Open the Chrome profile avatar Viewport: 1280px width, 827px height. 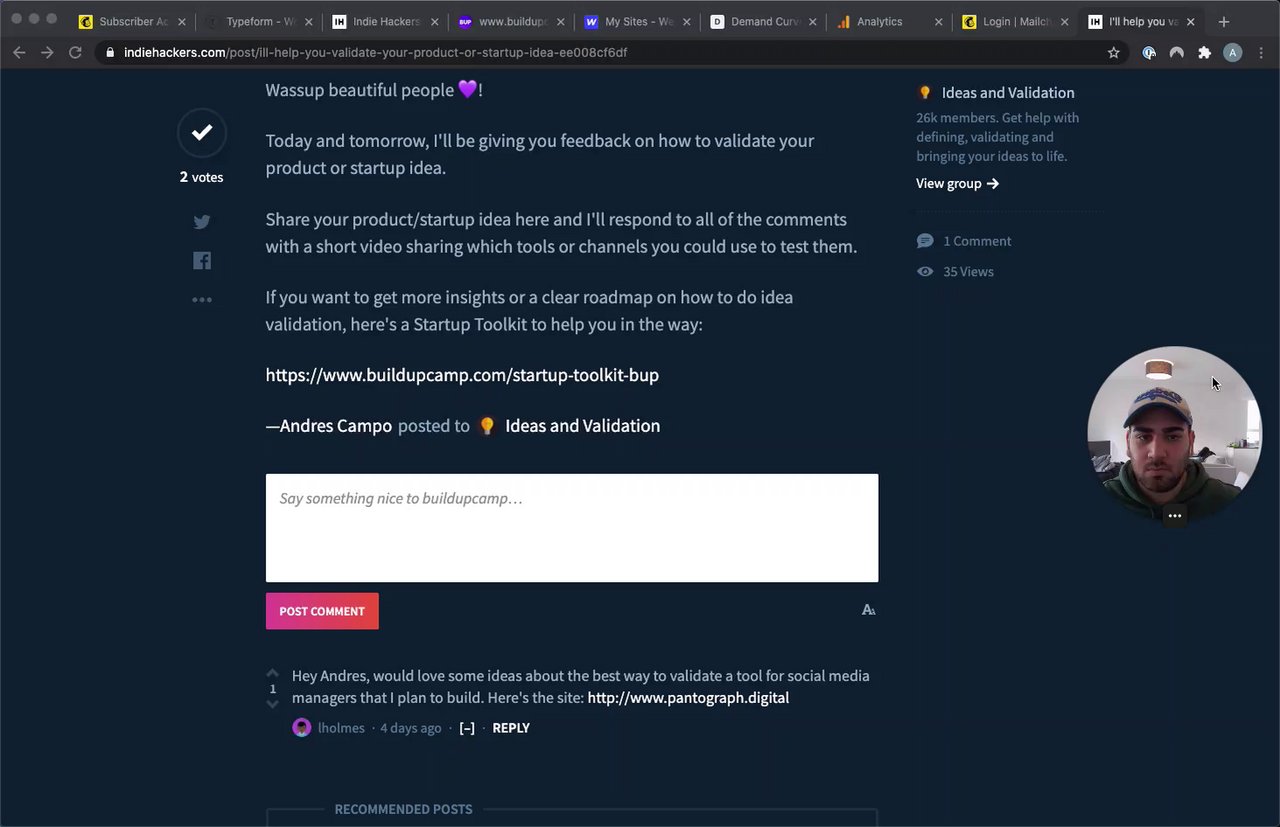(x=1233, y=53)
